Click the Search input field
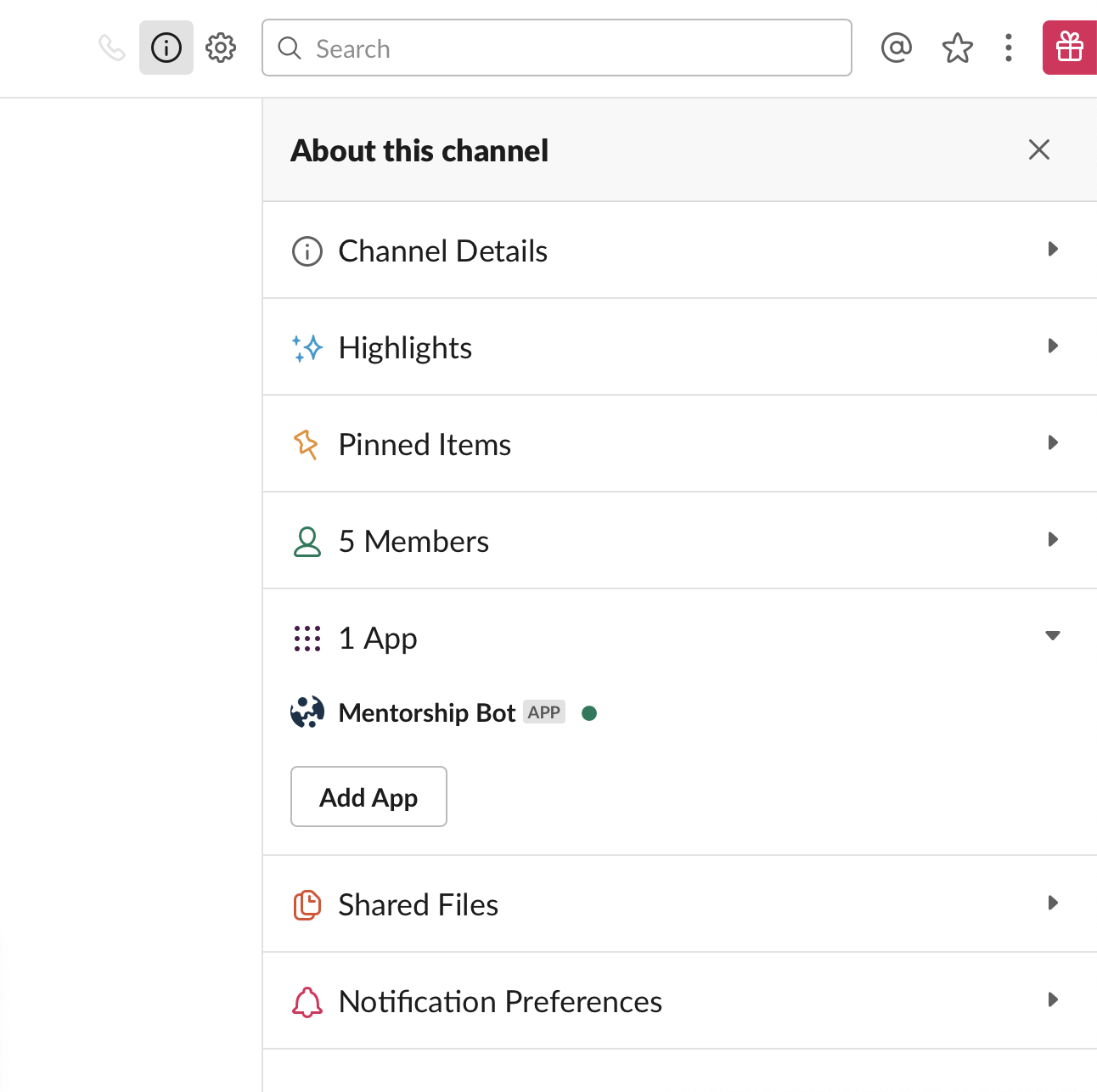The width and height of the screenshot is (1097, 1092). point(557,48)
